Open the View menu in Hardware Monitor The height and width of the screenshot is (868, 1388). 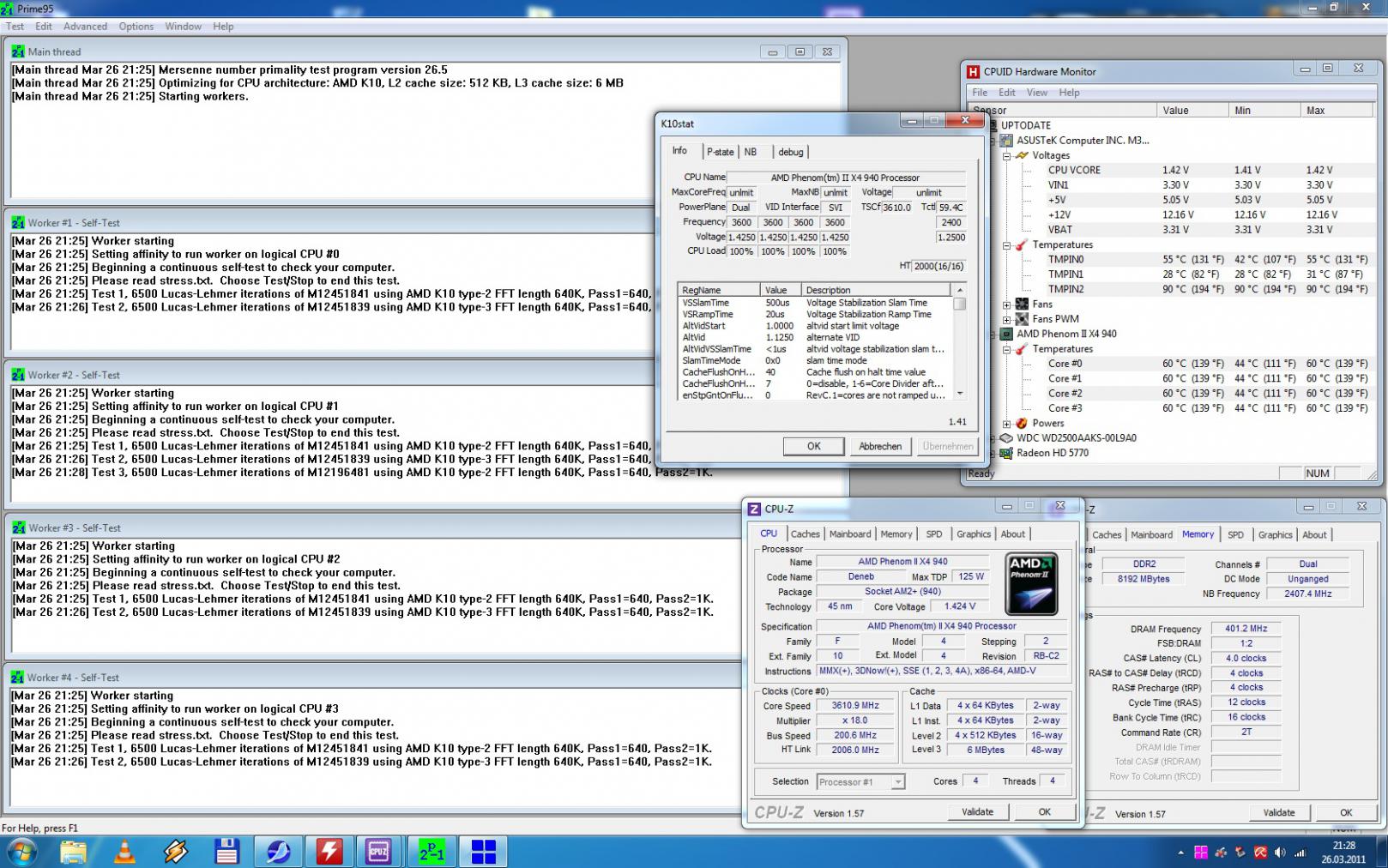pyautogui.click(x=1037, y=93)
